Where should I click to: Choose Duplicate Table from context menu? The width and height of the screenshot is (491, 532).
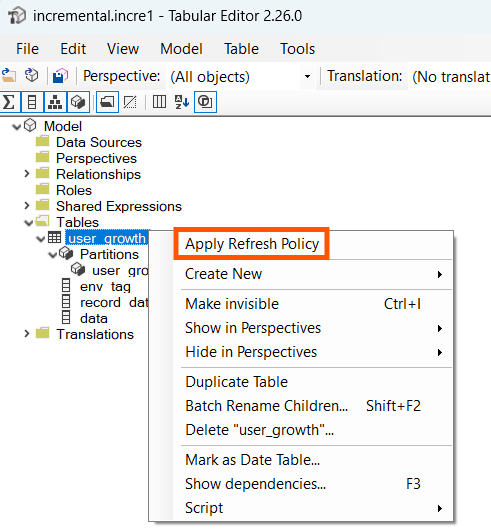237,382
